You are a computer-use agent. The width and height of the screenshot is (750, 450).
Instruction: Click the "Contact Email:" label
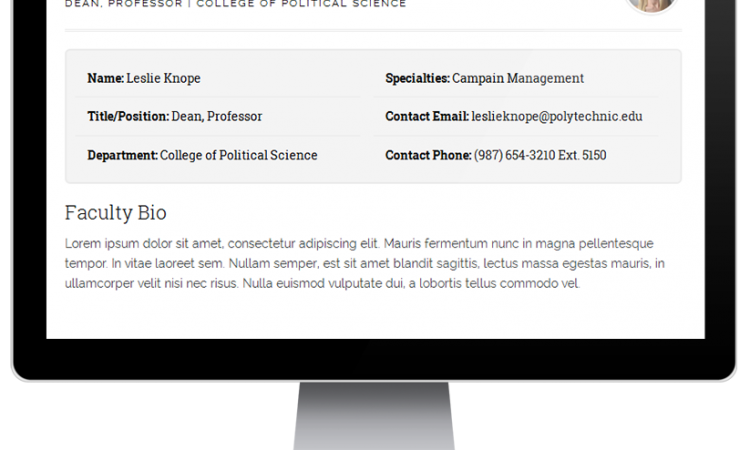(427, 117)
